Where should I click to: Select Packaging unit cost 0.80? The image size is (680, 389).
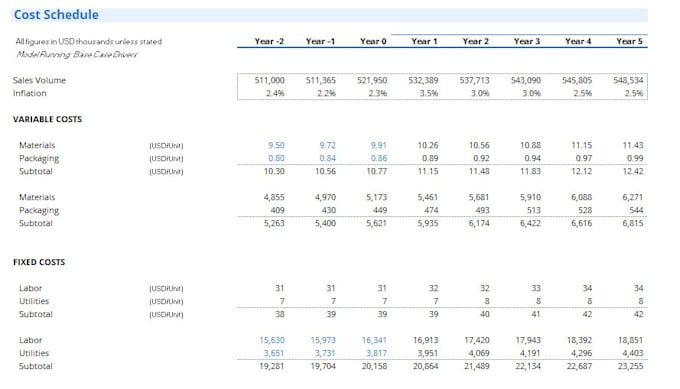coord(276,158)
